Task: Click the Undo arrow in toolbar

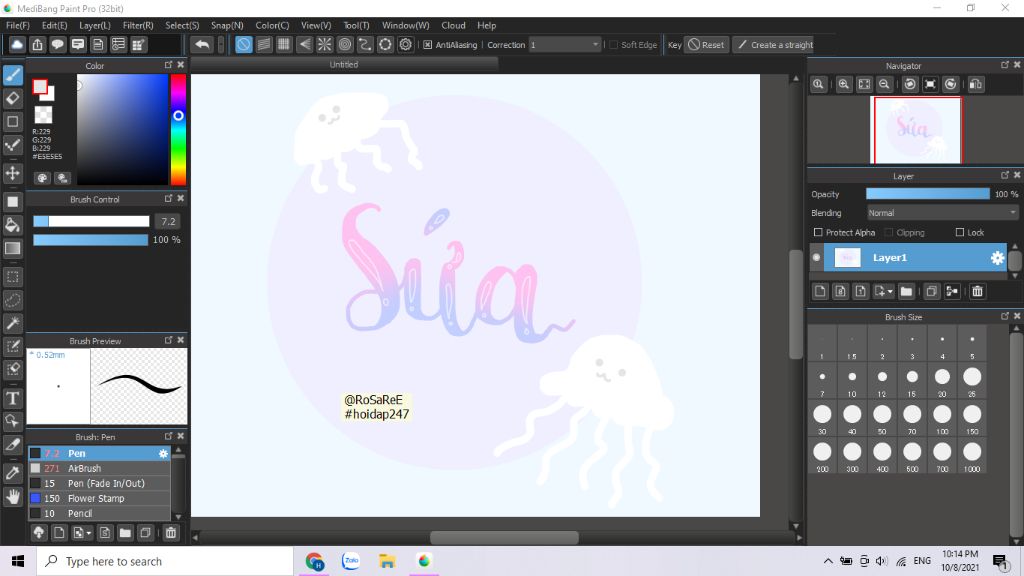Action: pos(202,44)
